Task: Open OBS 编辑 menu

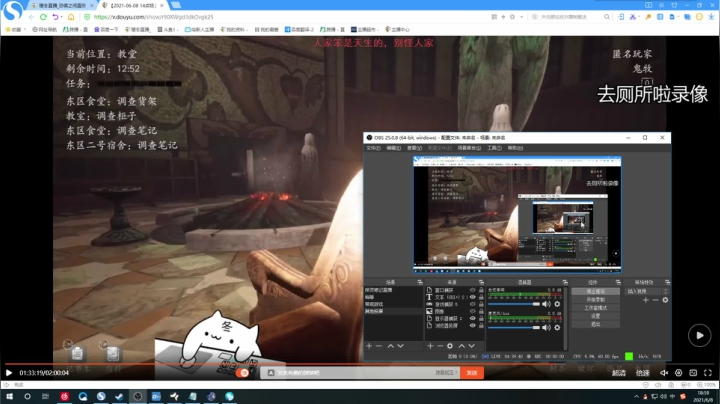Action: (394, 148)
